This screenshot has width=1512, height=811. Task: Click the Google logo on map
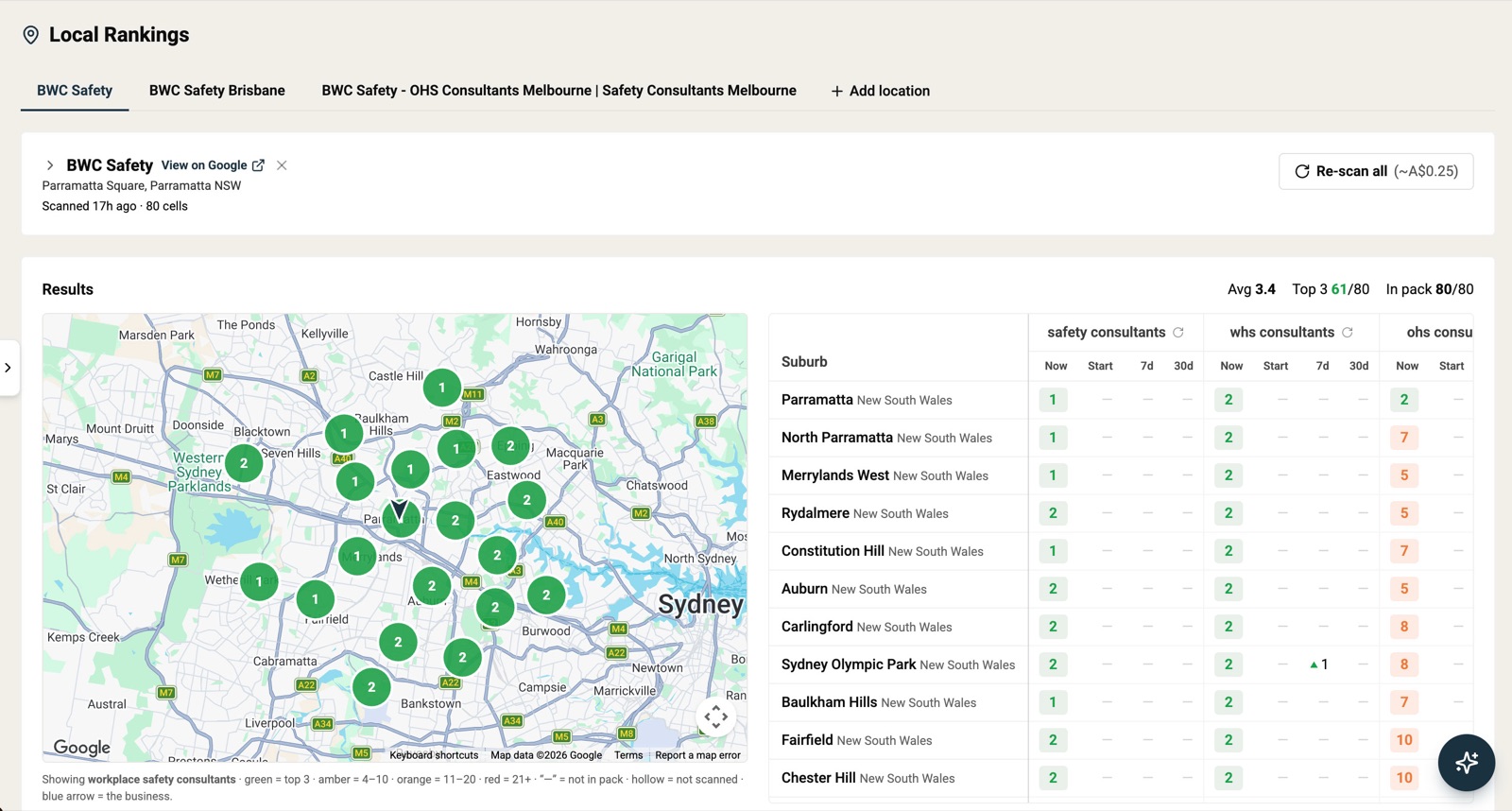click(x=82, y=748)
